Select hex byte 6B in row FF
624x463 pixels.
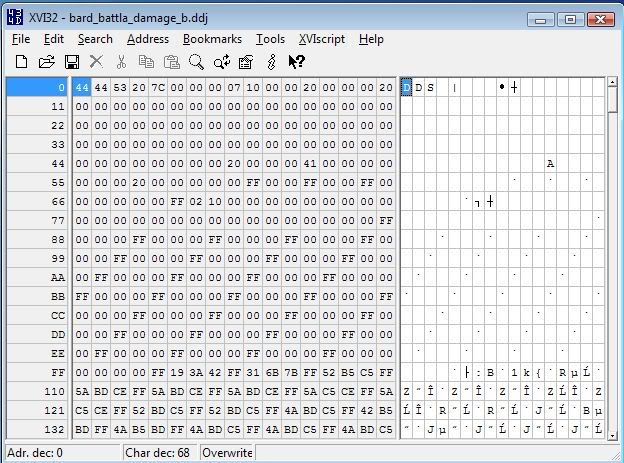272,372
